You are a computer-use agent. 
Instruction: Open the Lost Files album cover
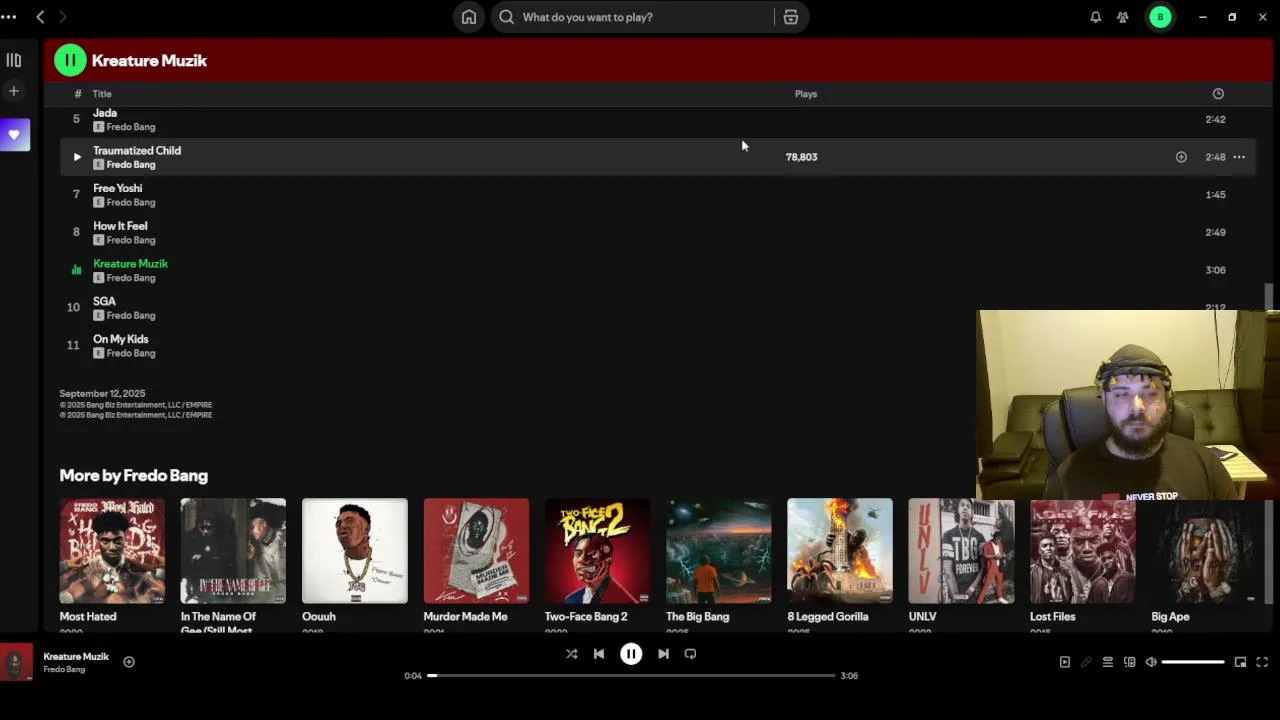tap(1083, 551)
